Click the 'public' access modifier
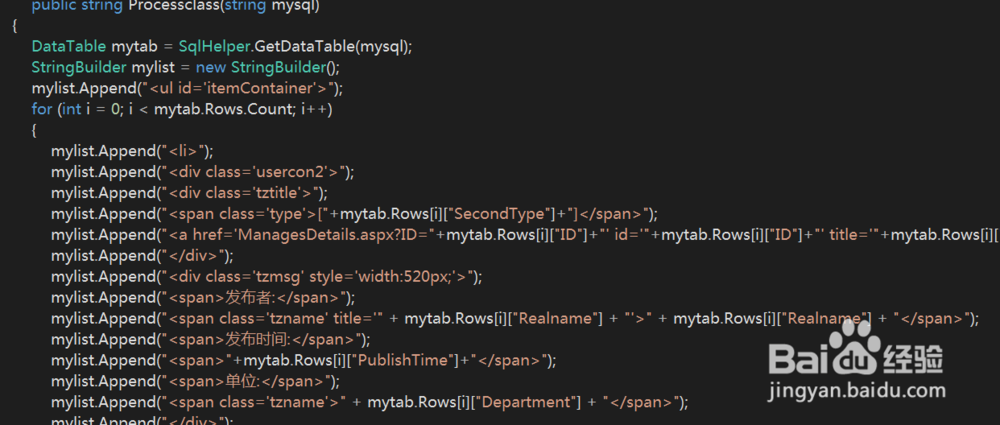1000x425 pixels. point(52,6)
